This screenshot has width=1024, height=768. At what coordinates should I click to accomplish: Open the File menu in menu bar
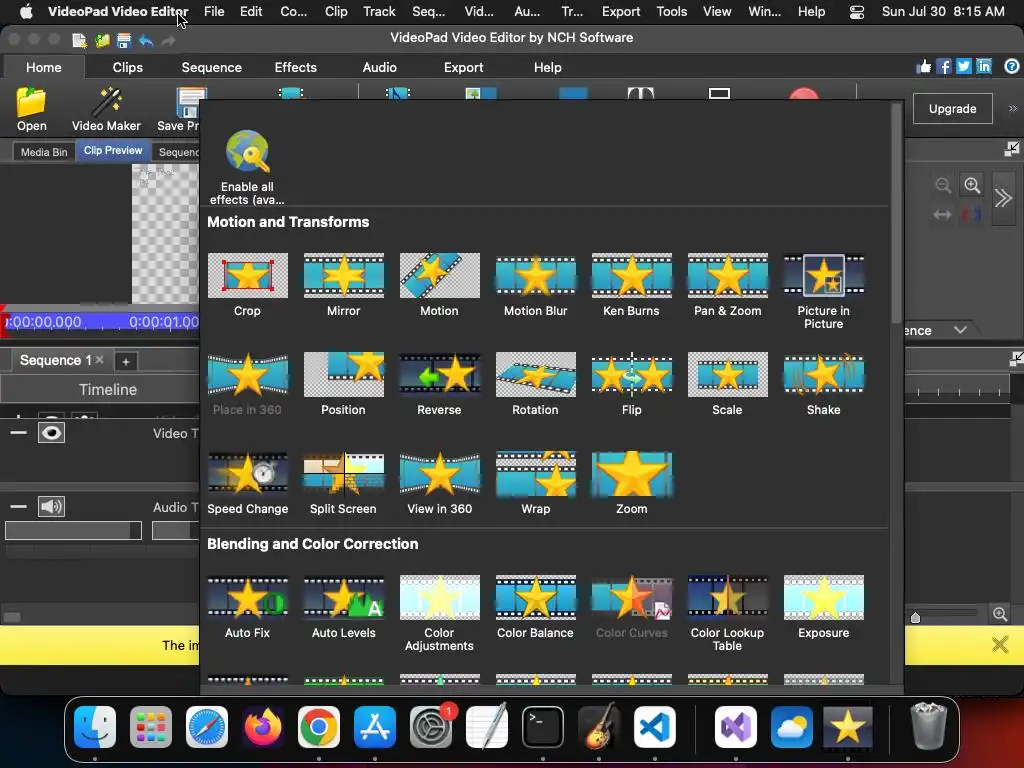click(x=214, y=12)
